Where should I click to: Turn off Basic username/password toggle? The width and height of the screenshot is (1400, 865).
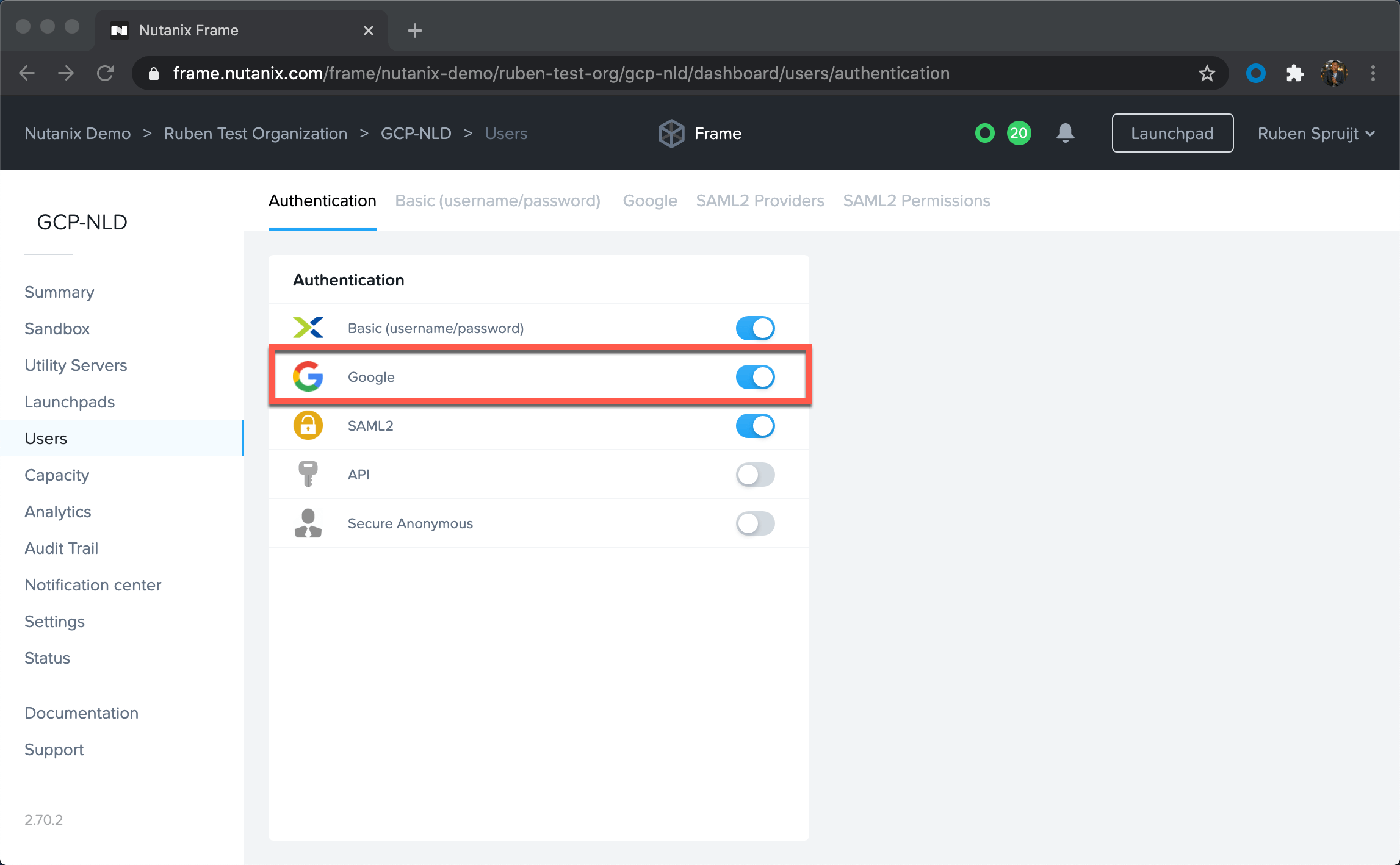pos(755,328)
